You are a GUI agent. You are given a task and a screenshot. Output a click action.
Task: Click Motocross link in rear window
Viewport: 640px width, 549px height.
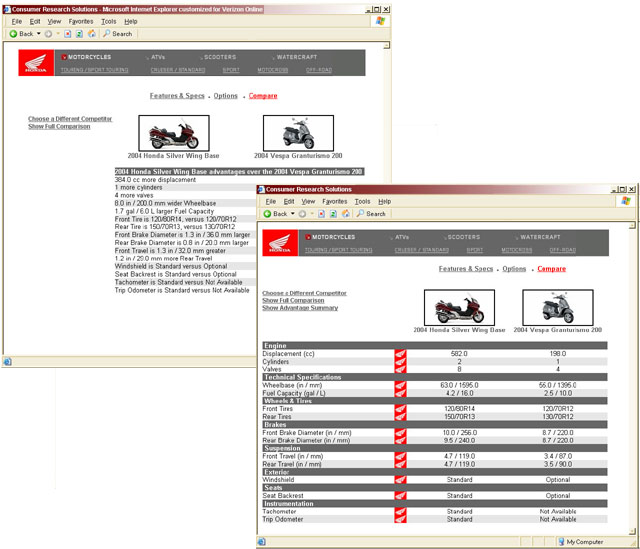(x=273, y=70)
